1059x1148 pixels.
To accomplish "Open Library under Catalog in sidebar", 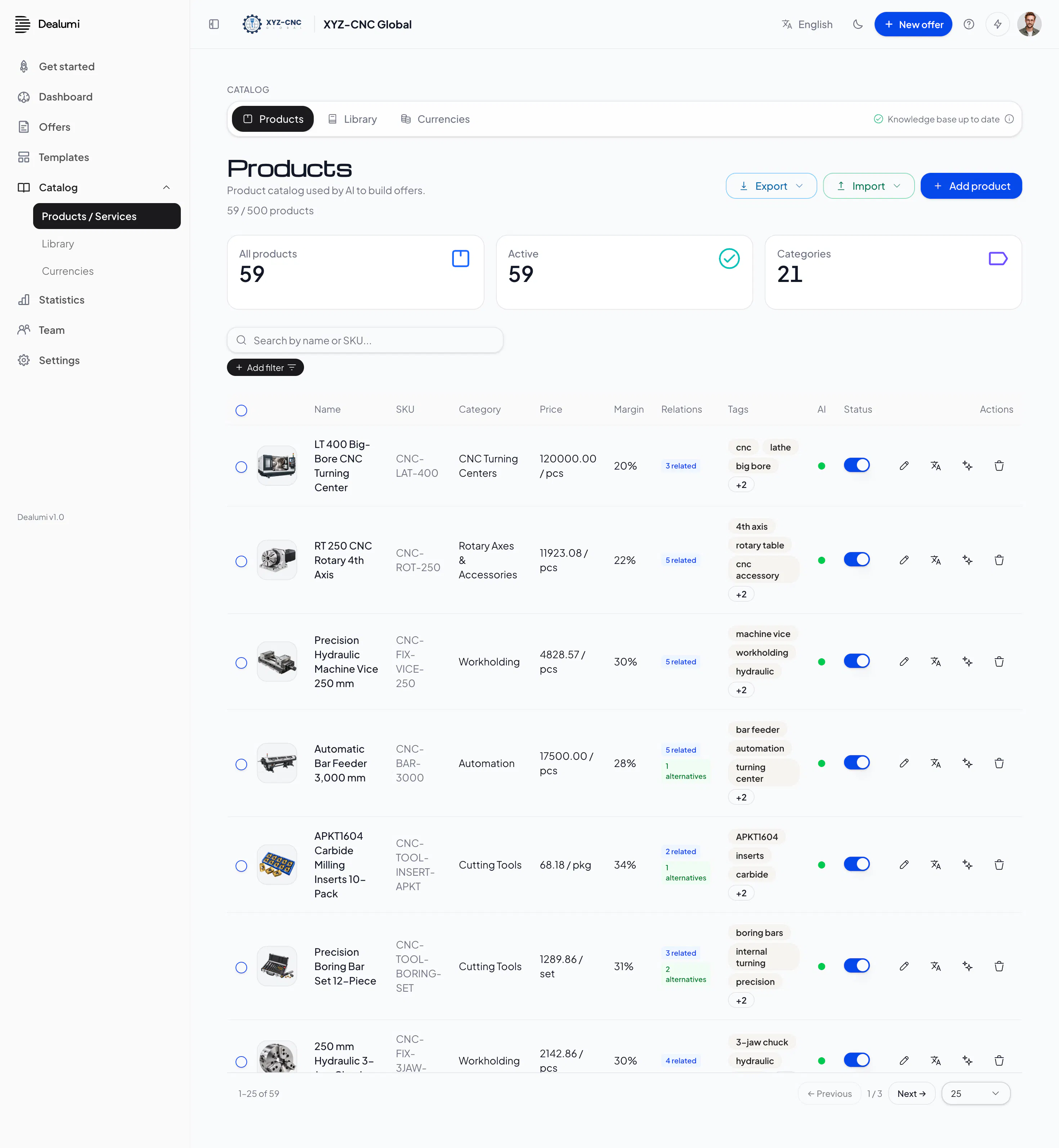I will 58,243.
